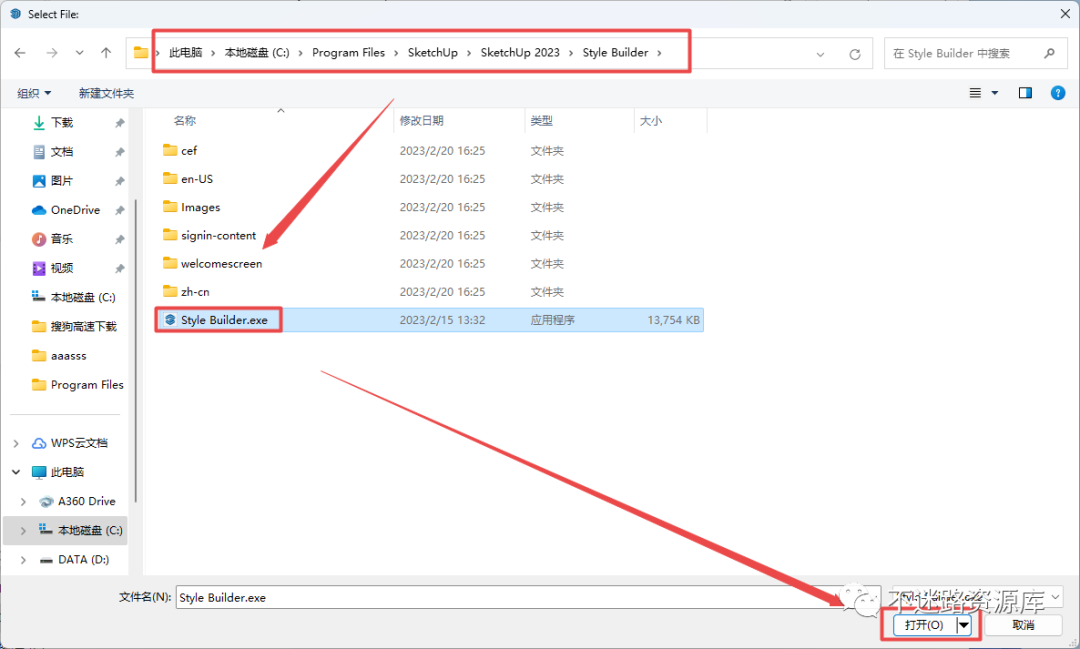Select 本地磁盘 (C:) in the address path
Screen dimensions: 1080x649
coord(257,52)
